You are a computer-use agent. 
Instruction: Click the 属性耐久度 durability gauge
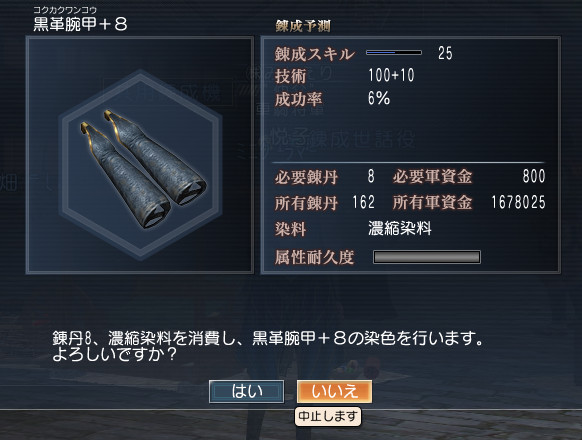point(427,257)
